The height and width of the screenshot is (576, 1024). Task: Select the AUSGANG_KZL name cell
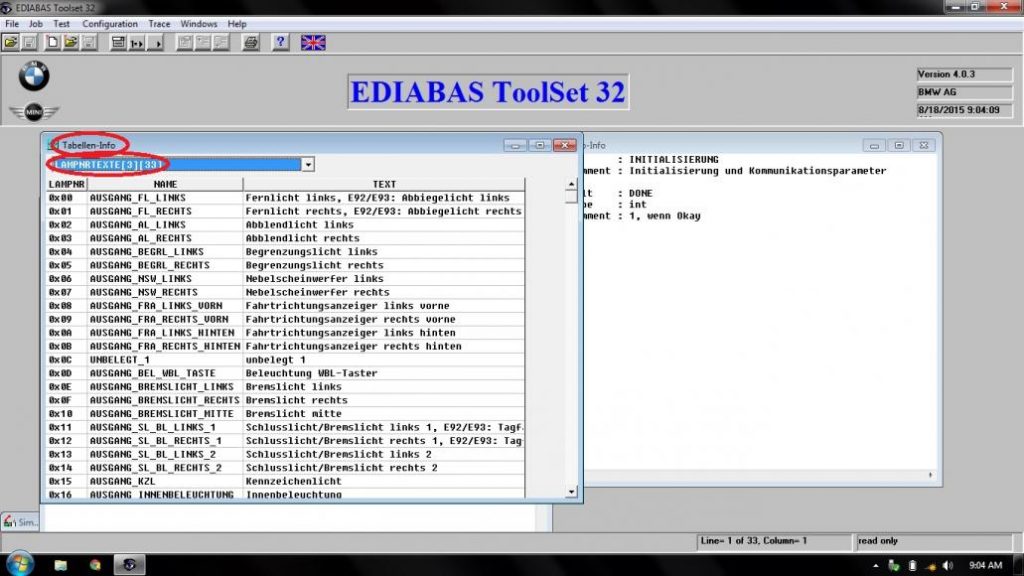tap(165, 481)
